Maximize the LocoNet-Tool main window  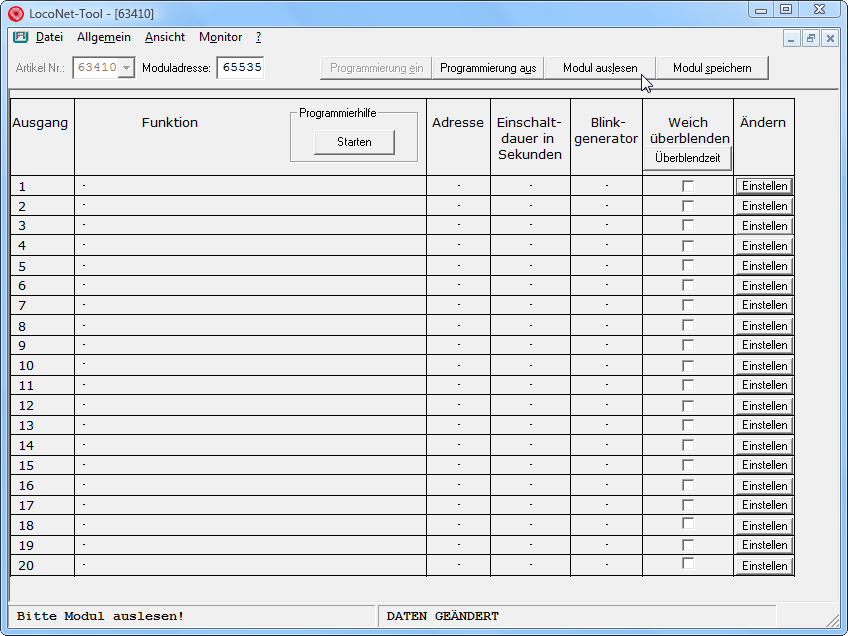click(786, 10)
